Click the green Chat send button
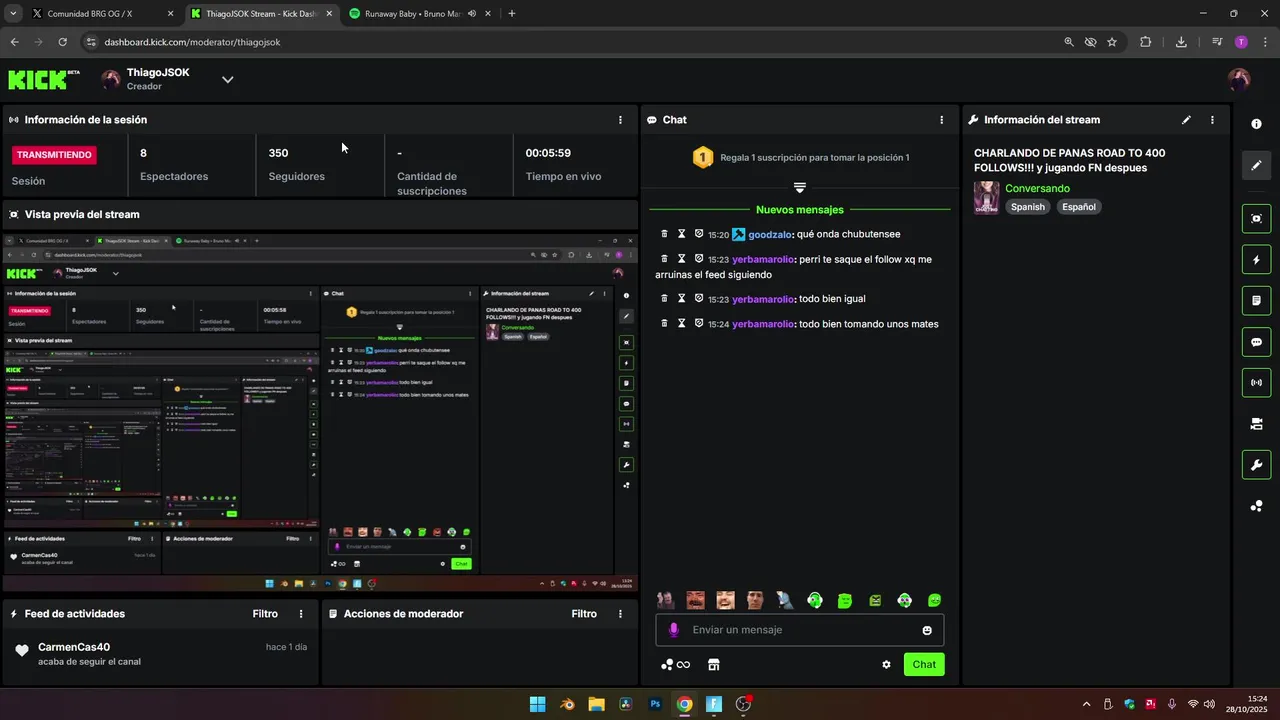The height and width of the screenshot is (720, 1280). pos(924,664)
